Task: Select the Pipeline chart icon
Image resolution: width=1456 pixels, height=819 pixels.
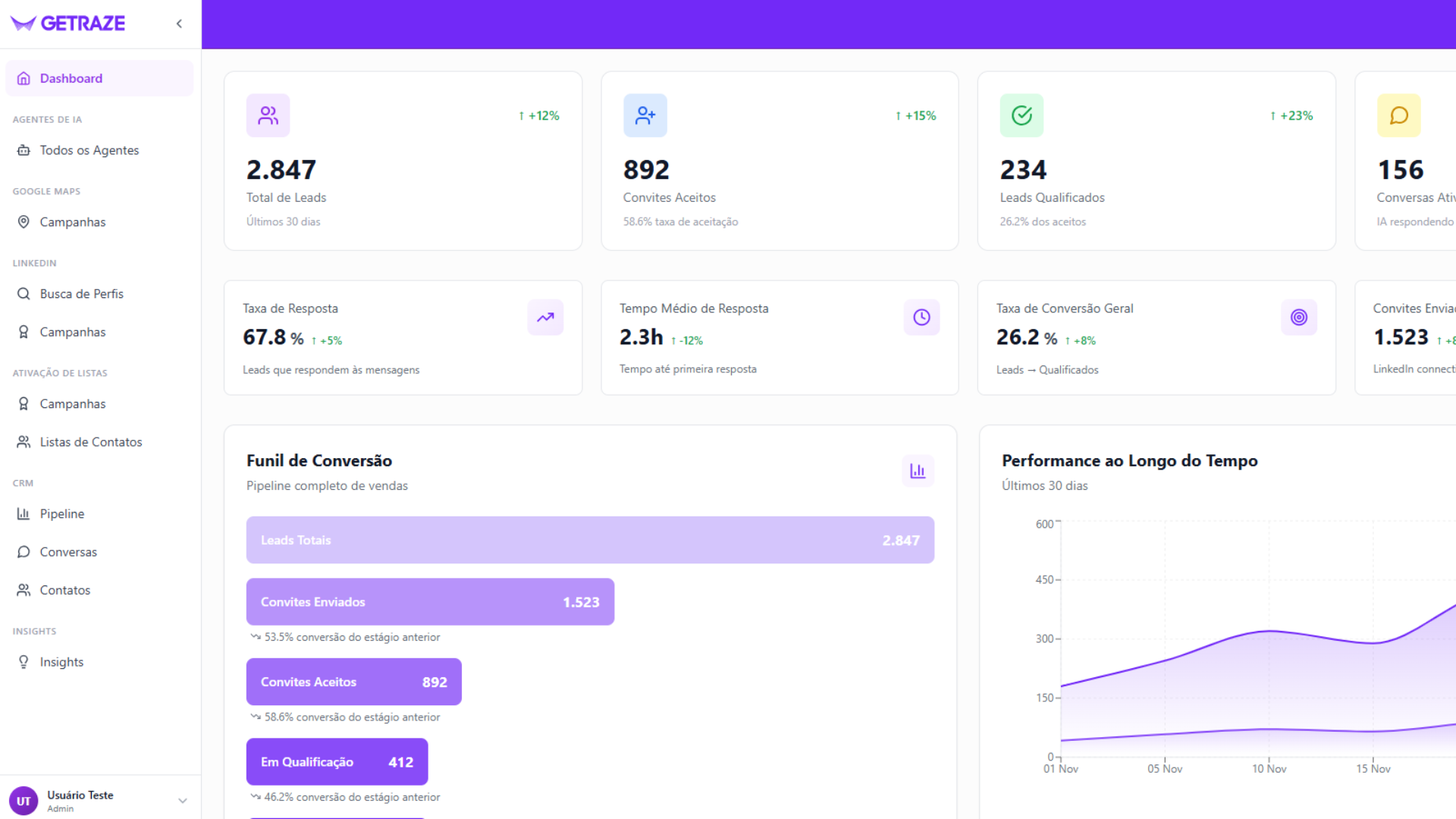Action: (x=24, y=513)
